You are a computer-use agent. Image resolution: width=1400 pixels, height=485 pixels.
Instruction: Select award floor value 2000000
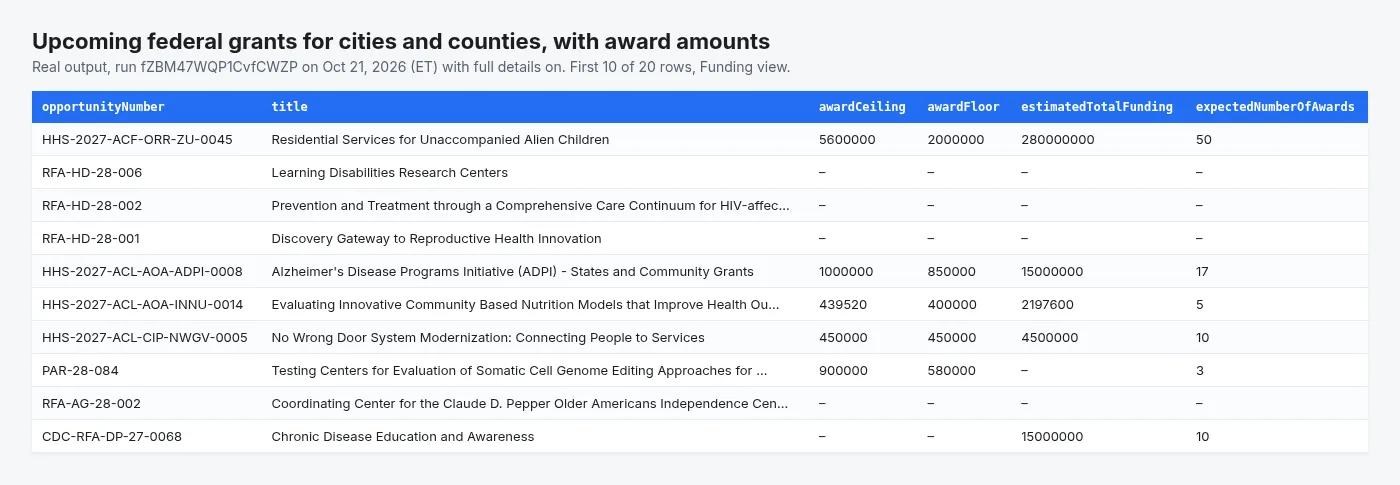click(956, 140)
